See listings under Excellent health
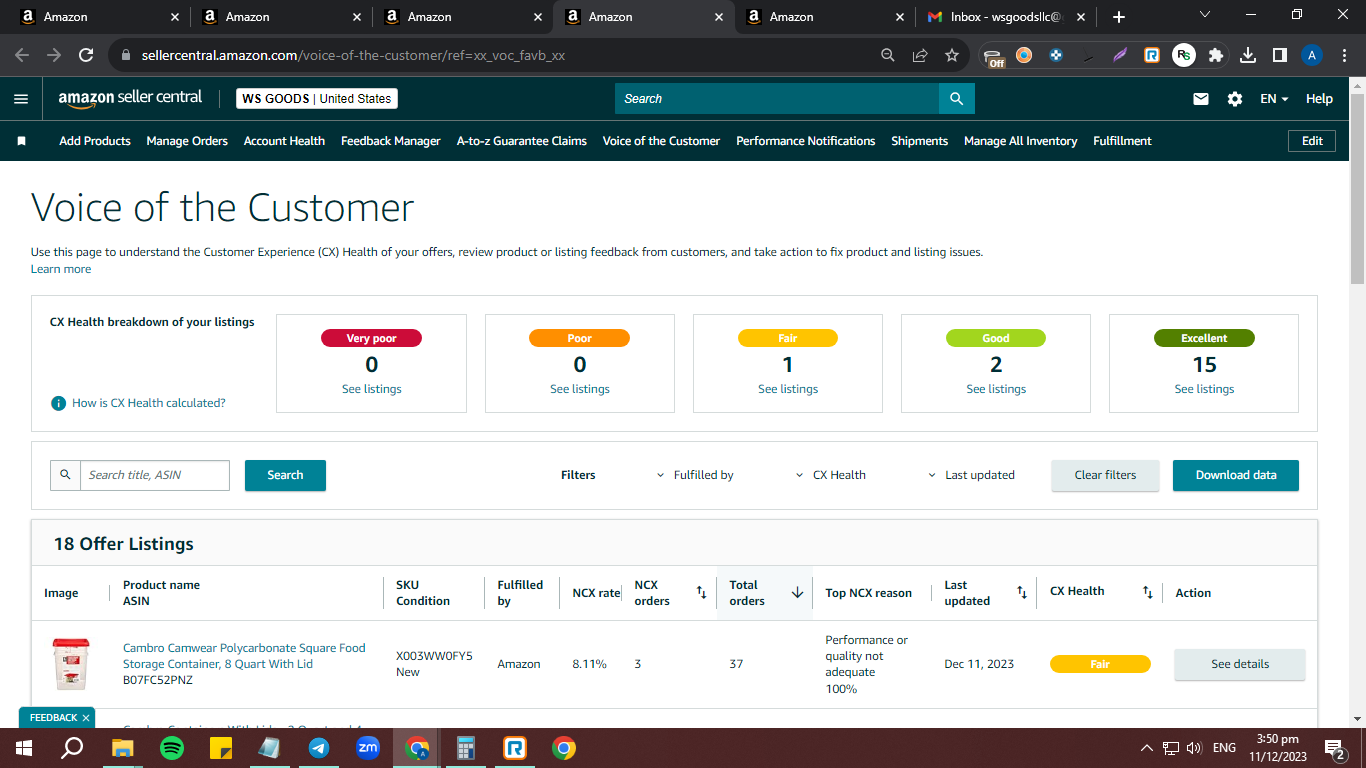This screenshot has width=1366, height=768. click(1204, 389)
